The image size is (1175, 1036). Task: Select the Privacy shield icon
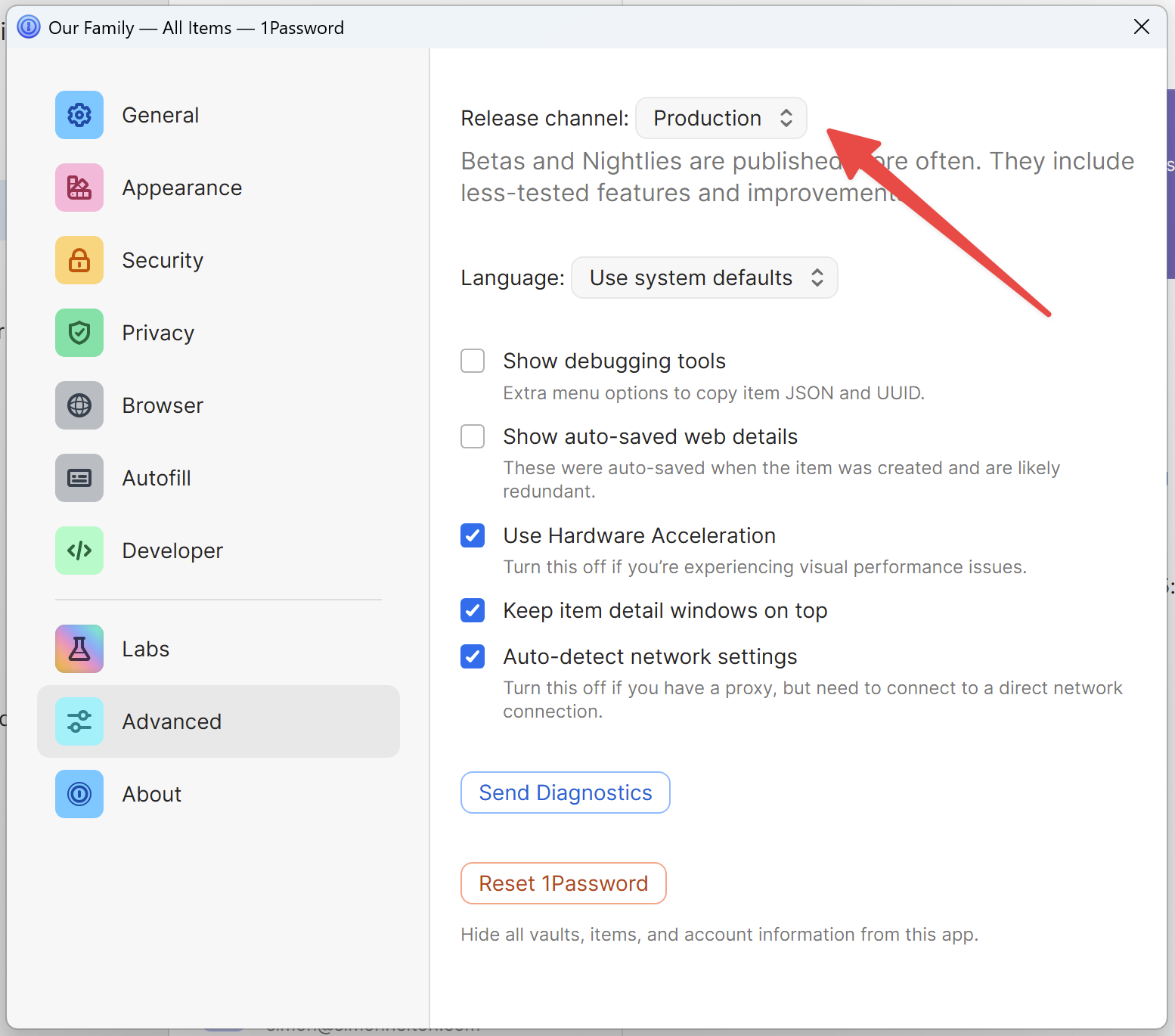pos(79,333)
